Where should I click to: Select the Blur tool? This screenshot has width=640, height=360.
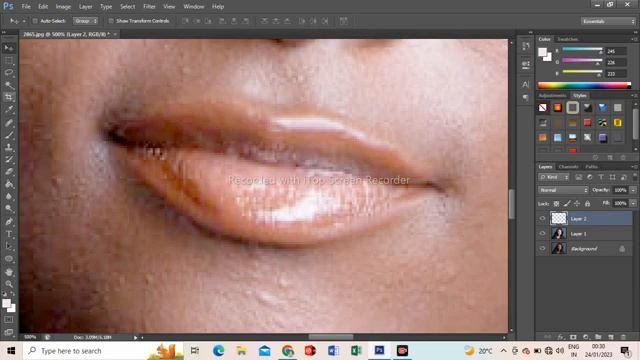(x=9, y=196)
